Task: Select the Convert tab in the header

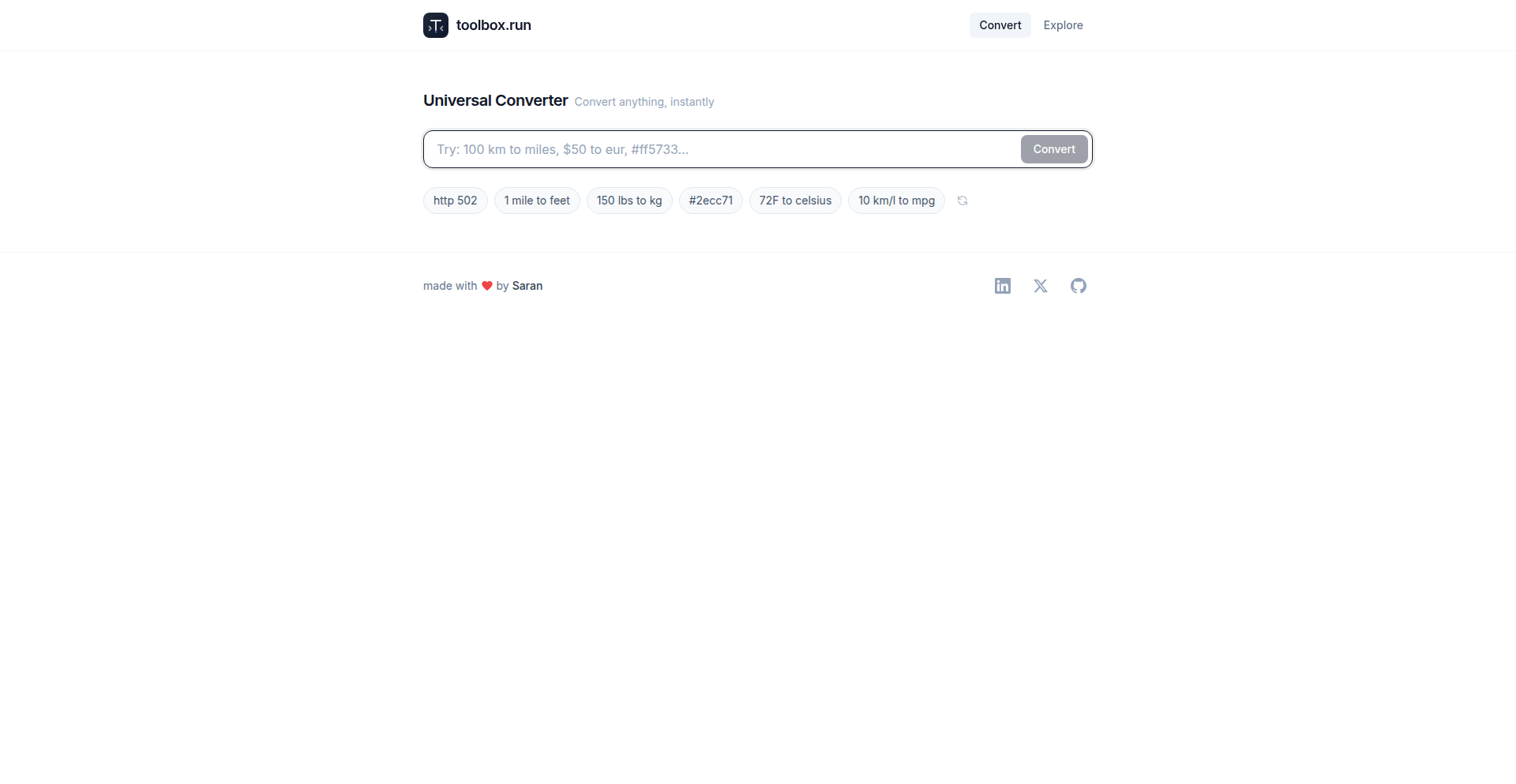Action: [x=1000, y=25]
